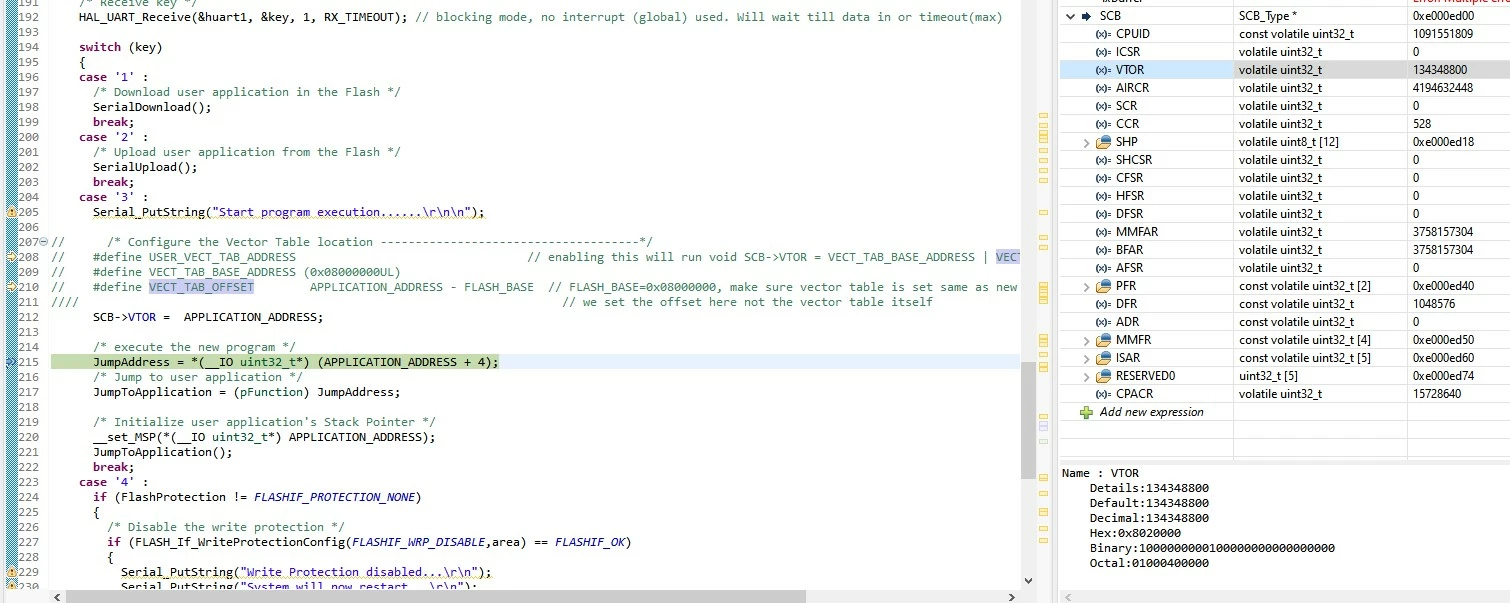This screenshot has width=1510, height=603.
Task: Expand the PFR array entry
Action: click(x=1087, y=286)
